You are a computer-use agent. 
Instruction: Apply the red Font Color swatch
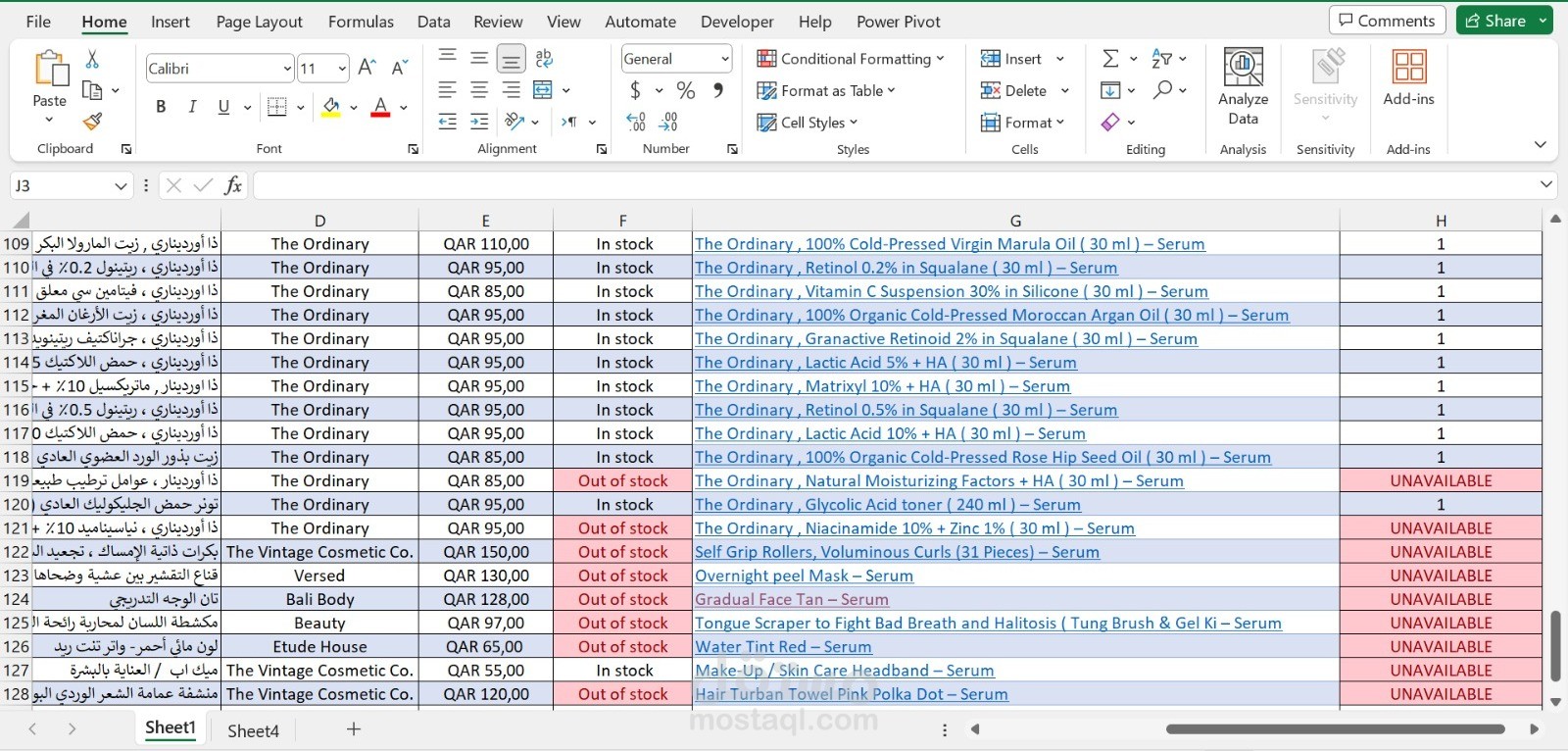click(x=381, y=108)
